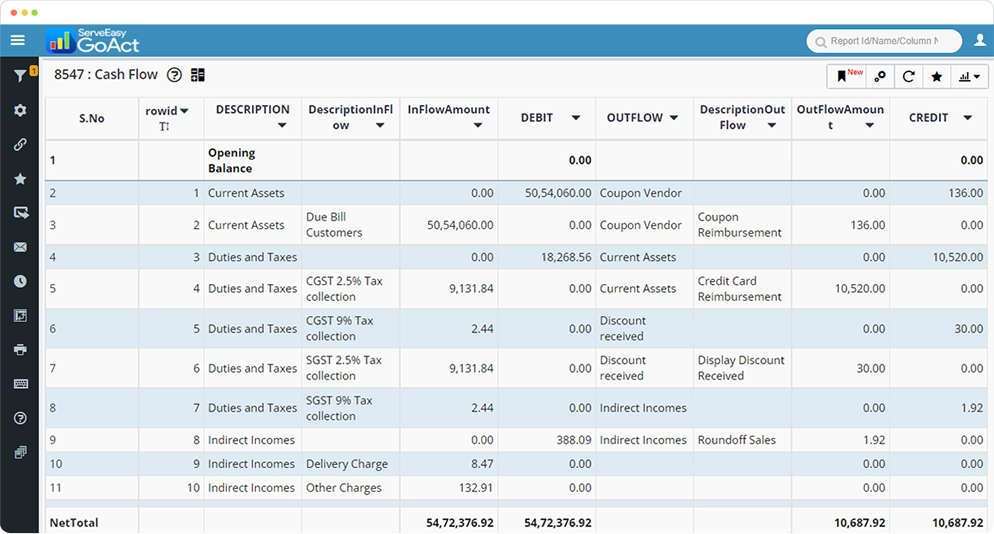Click the ServeEasy GoAct logo
This screenshot has height=534, width=994.
tap(93, 41)
